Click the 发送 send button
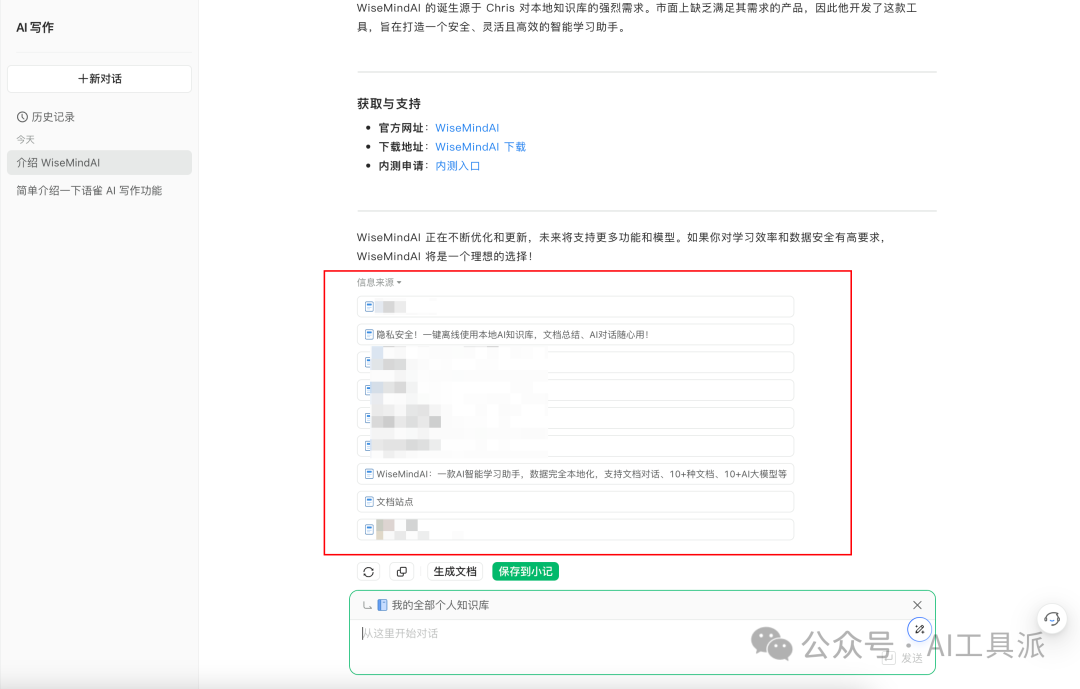Image resolution: width=1080 pixels, height=689 pixels. 903,658
